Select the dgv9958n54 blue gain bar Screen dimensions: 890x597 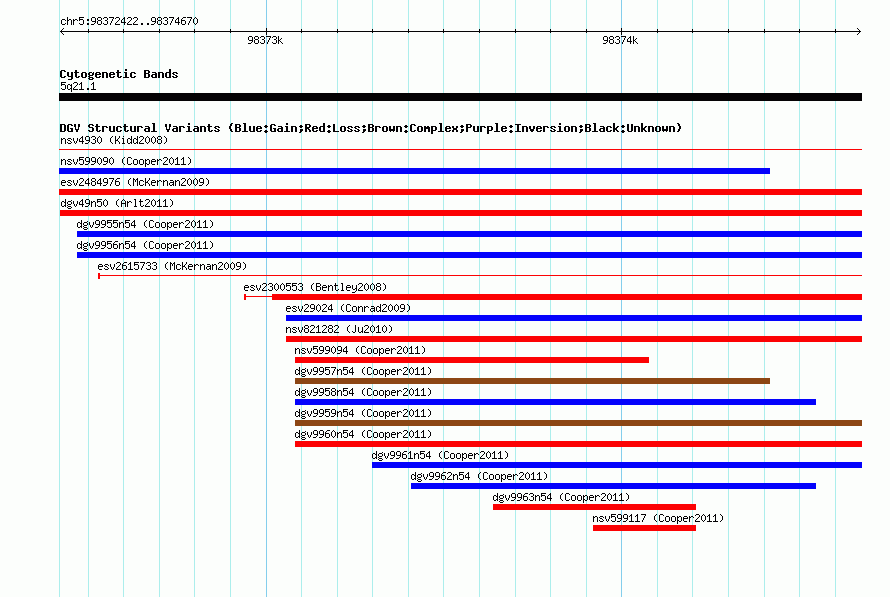click(x=555, y=402)
